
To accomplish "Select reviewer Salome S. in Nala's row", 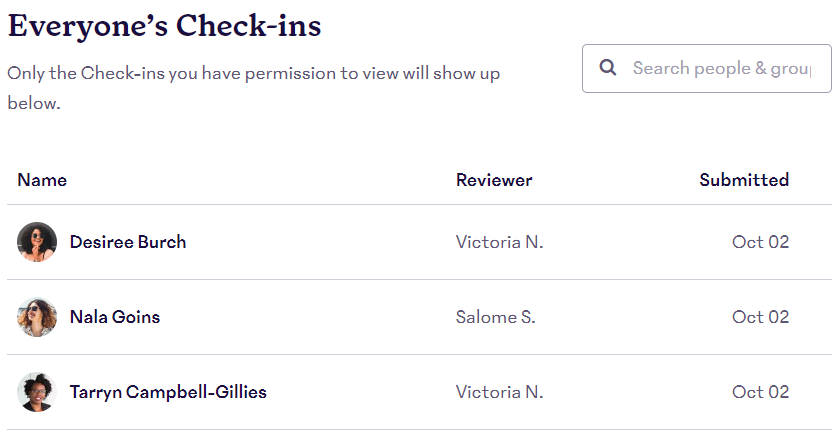I will click(495, 317).
